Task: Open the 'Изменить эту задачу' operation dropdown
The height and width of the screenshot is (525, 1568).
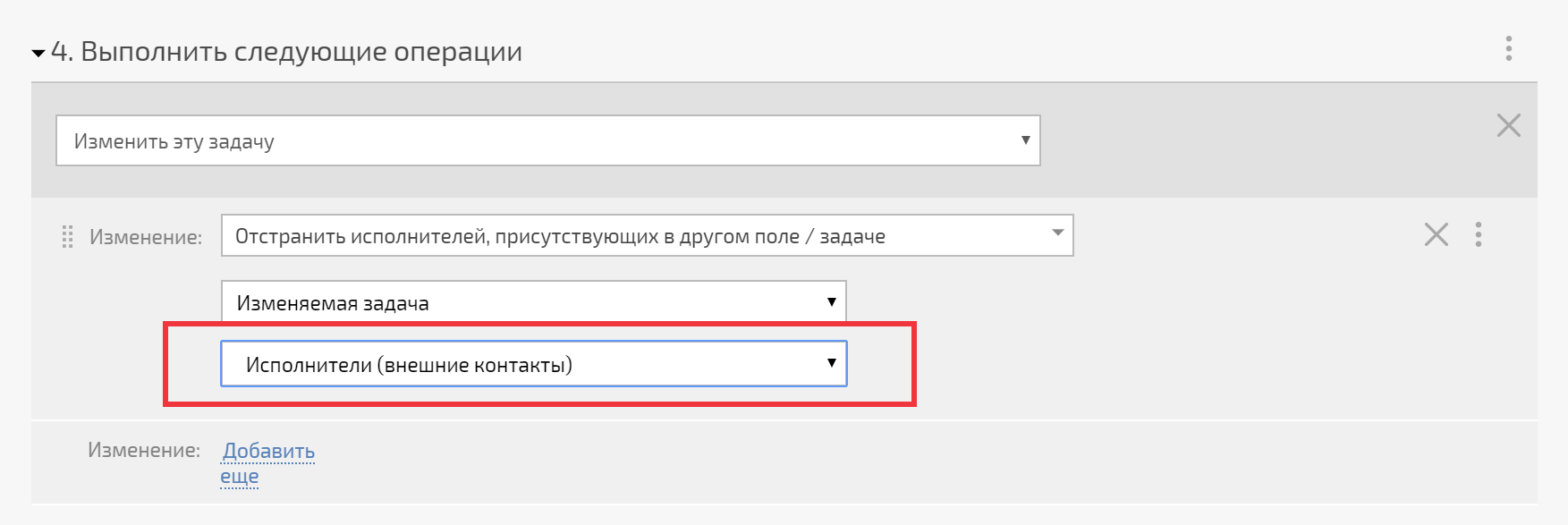Action: click(x=547, y=140)
